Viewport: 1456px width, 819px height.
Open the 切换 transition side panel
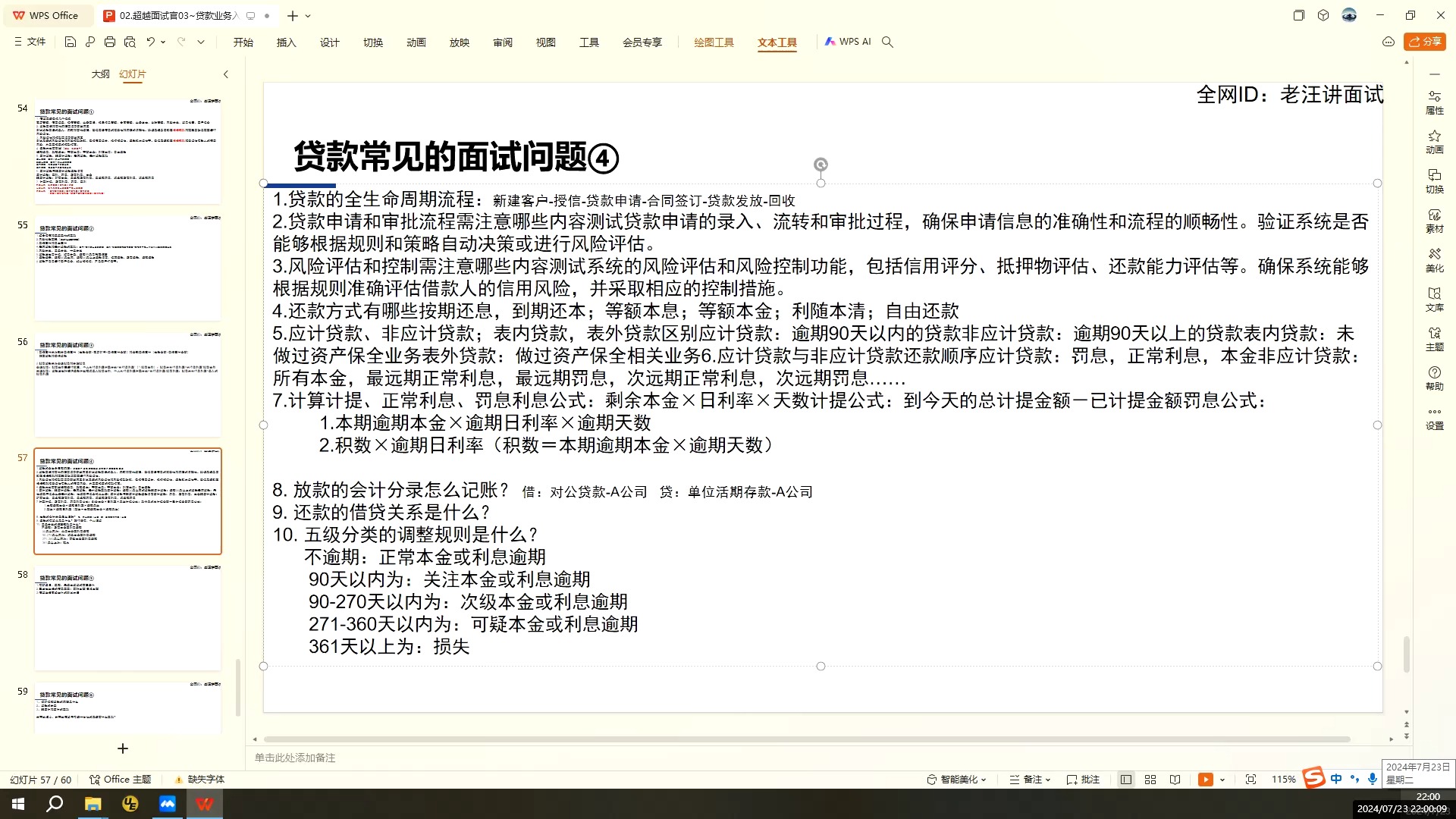[x=1435, y=181]
